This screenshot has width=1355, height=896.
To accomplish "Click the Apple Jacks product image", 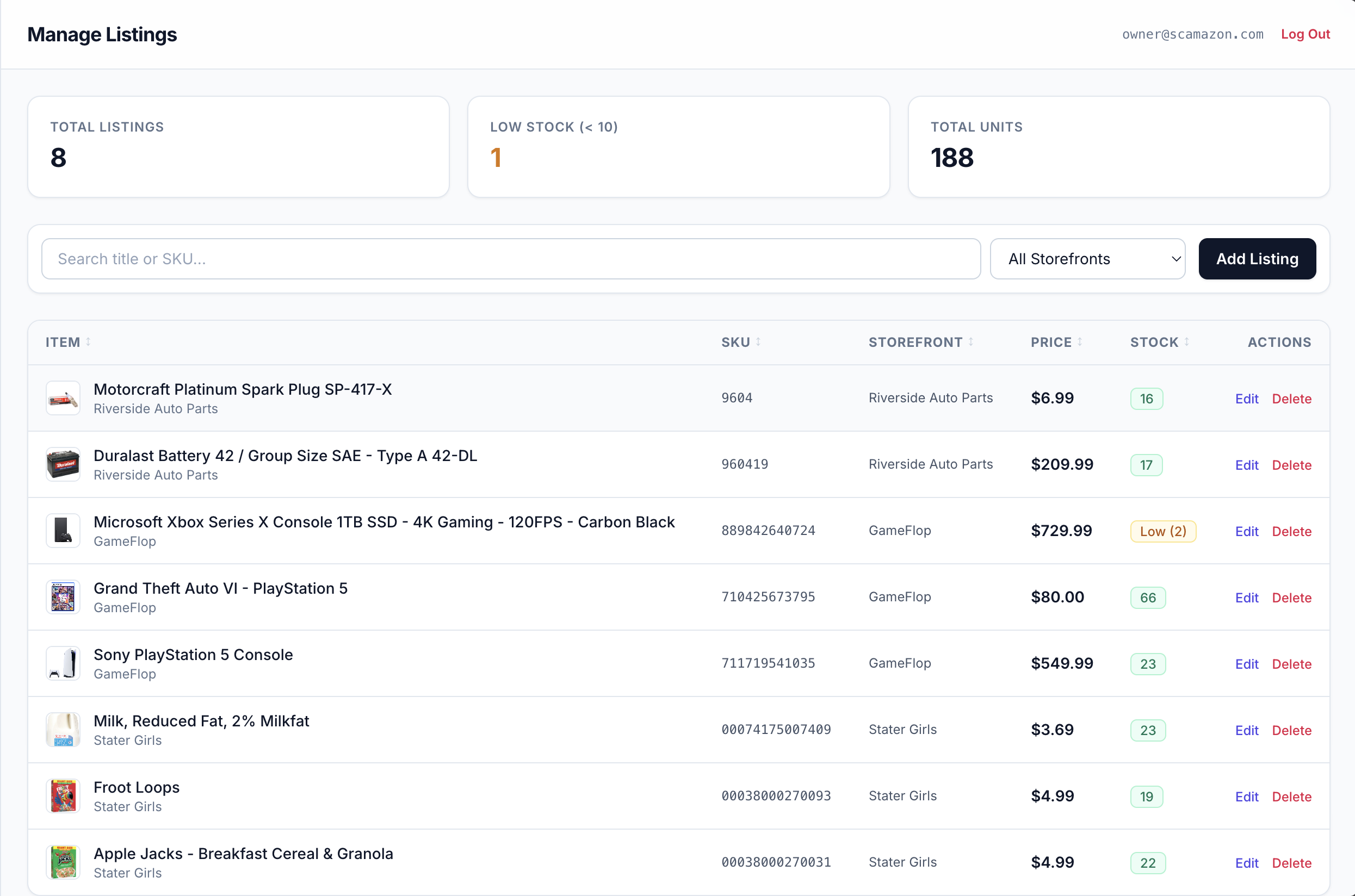I will [63, 862].
